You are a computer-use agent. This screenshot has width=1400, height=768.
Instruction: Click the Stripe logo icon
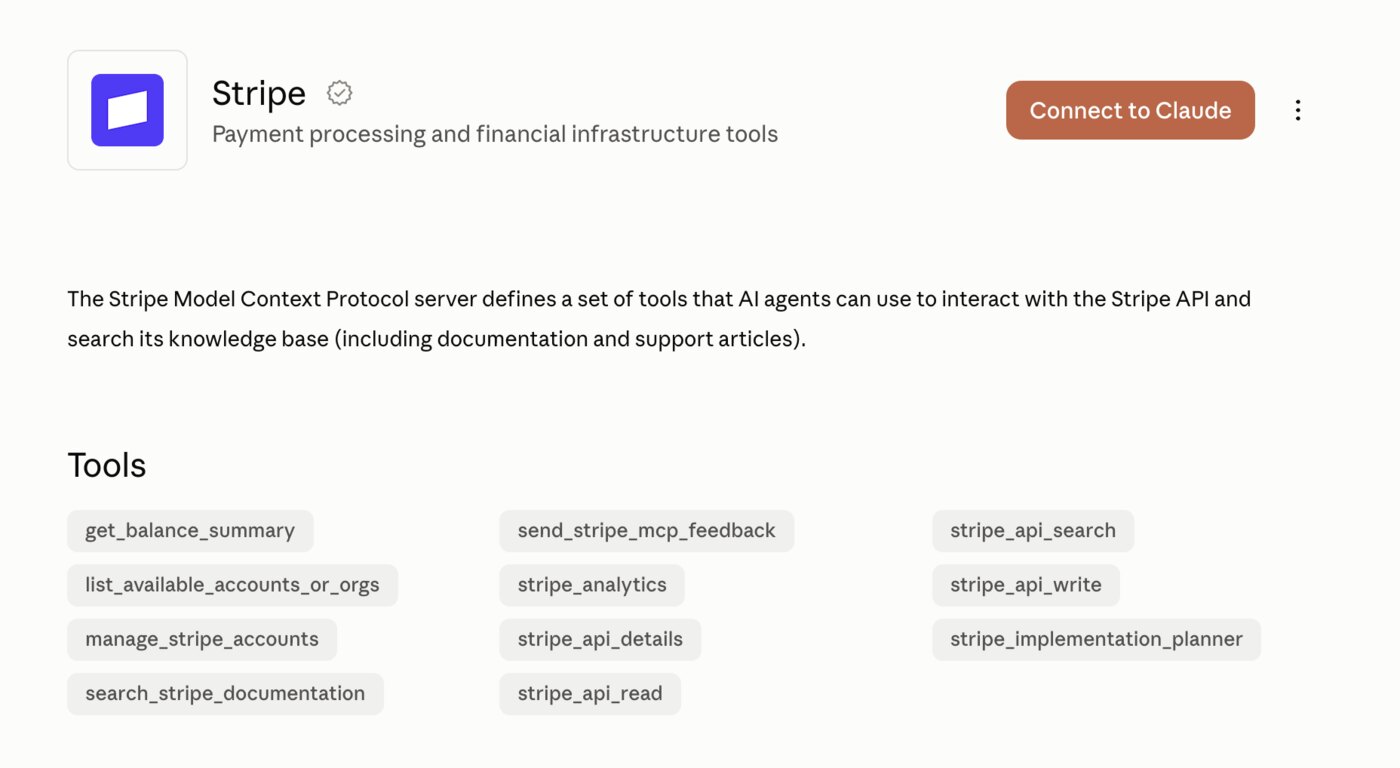click(127, 110)
